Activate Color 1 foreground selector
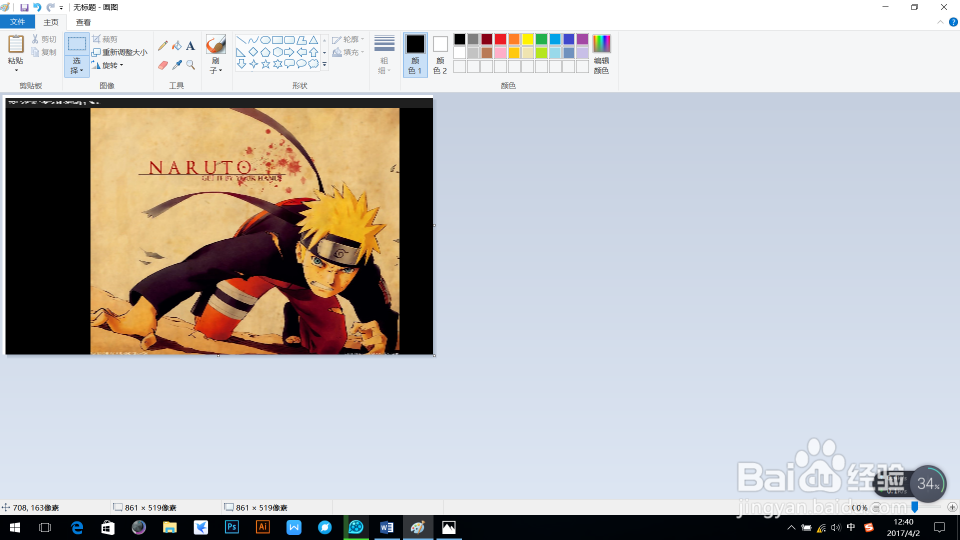The width and height of the screenshot is (960, 540). click(x=415, y=54)
